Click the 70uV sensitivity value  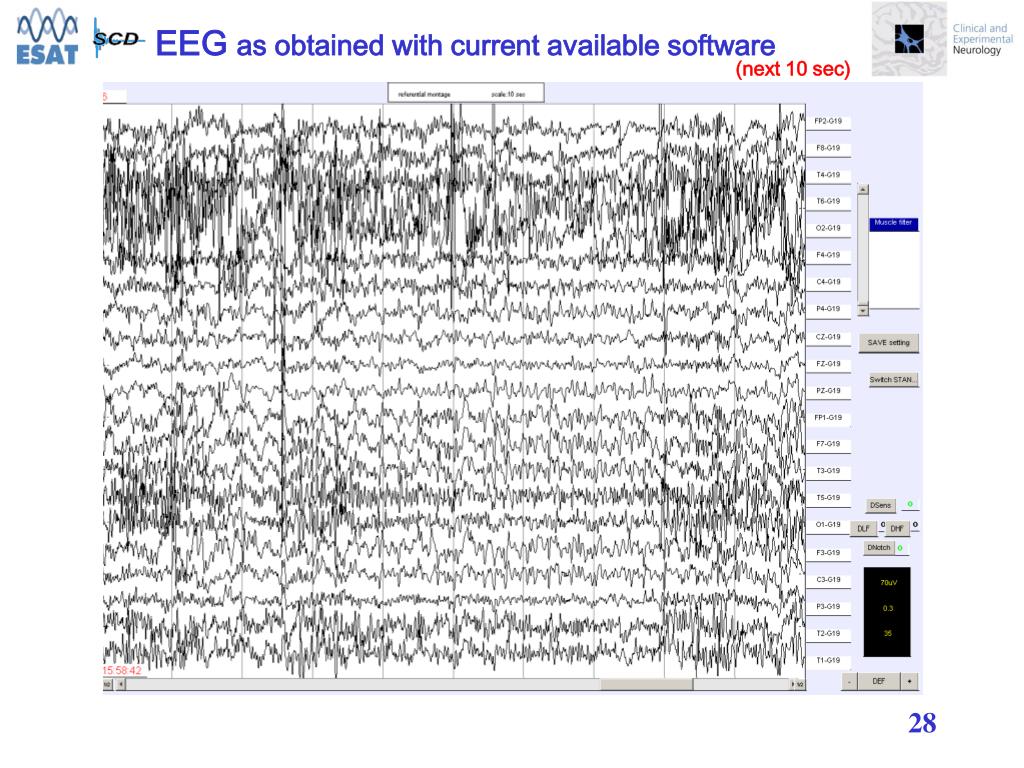(x=888, y=583)
